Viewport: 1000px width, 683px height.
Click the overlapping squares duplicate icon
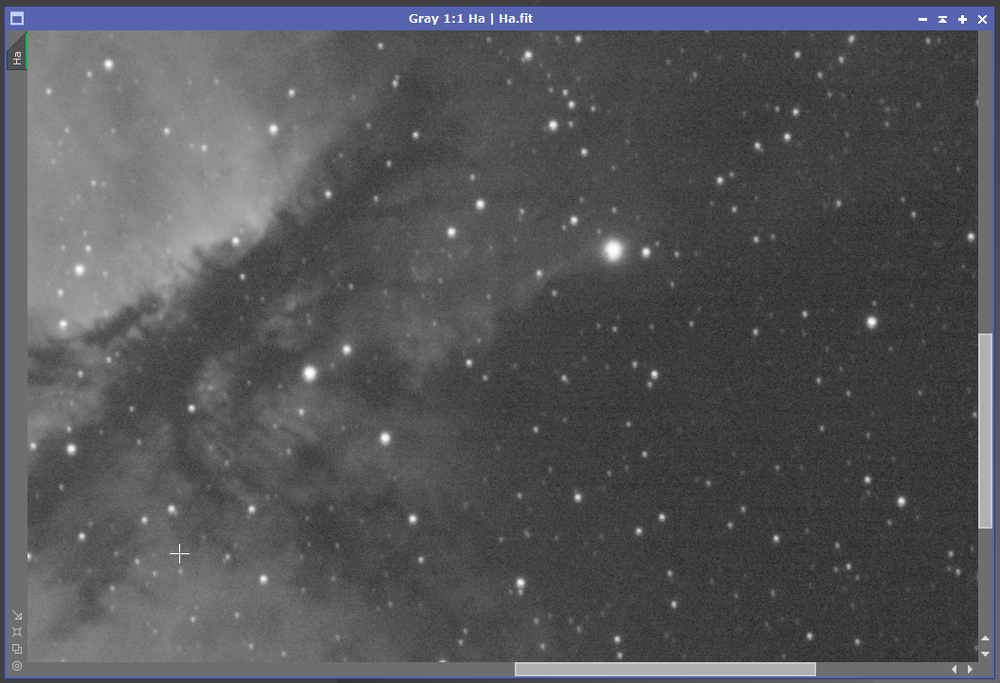point(17,649)
